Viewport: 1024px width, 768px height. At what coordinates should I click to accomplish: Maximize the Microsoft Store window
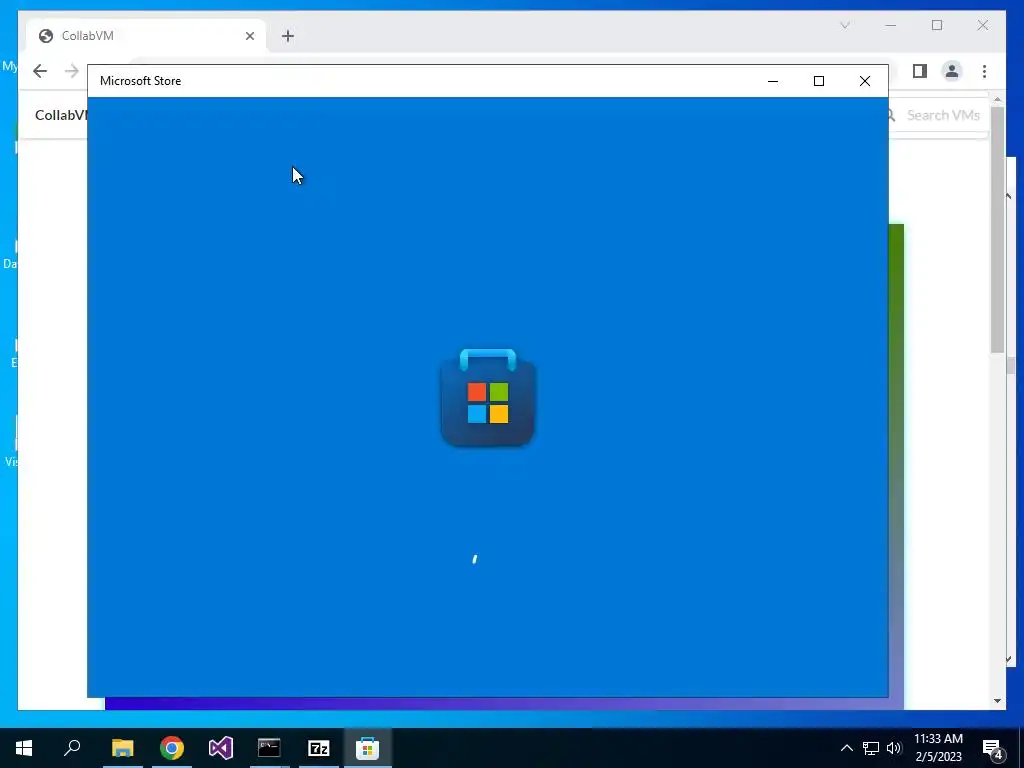click(819, 81)
